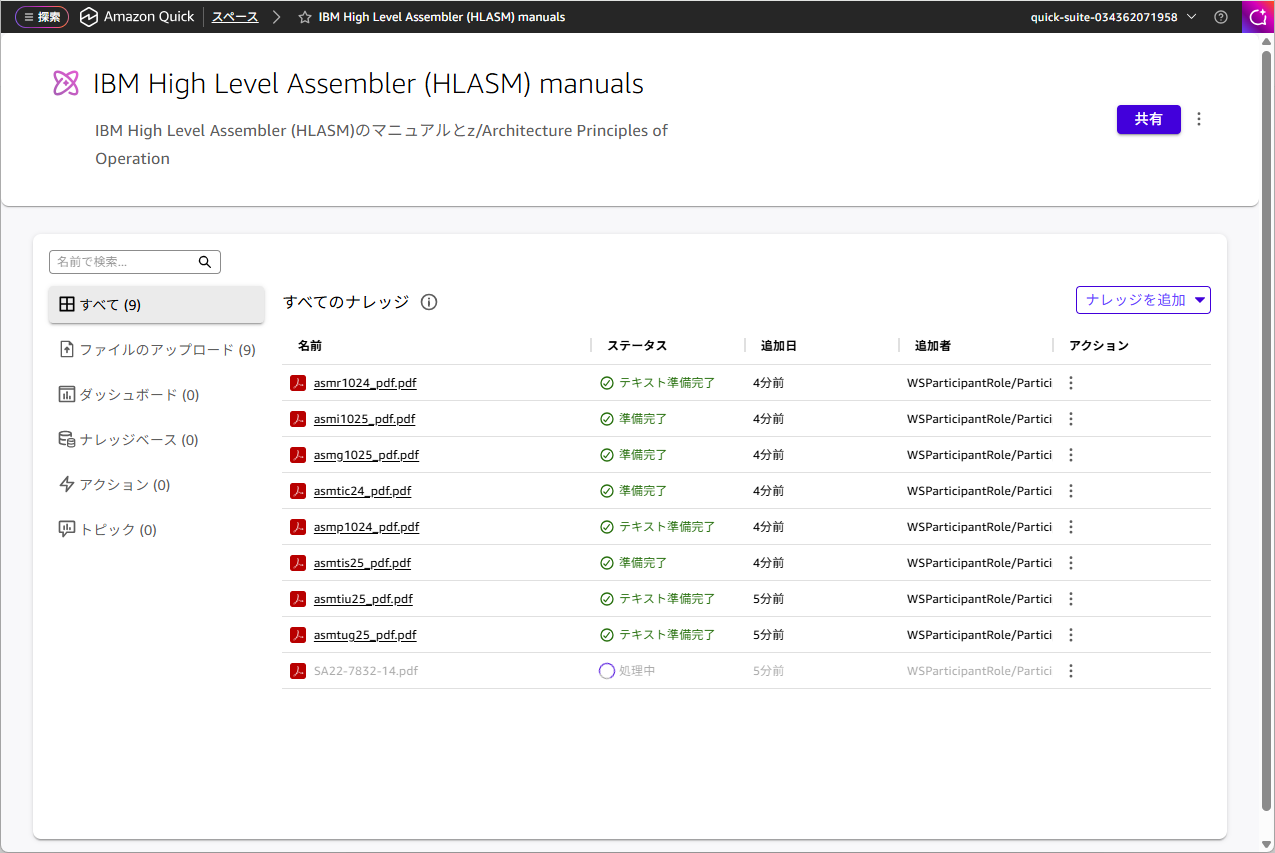
Task: Open the quick-suite-034362071958 account dropdown
Action: coord(1113,17)
